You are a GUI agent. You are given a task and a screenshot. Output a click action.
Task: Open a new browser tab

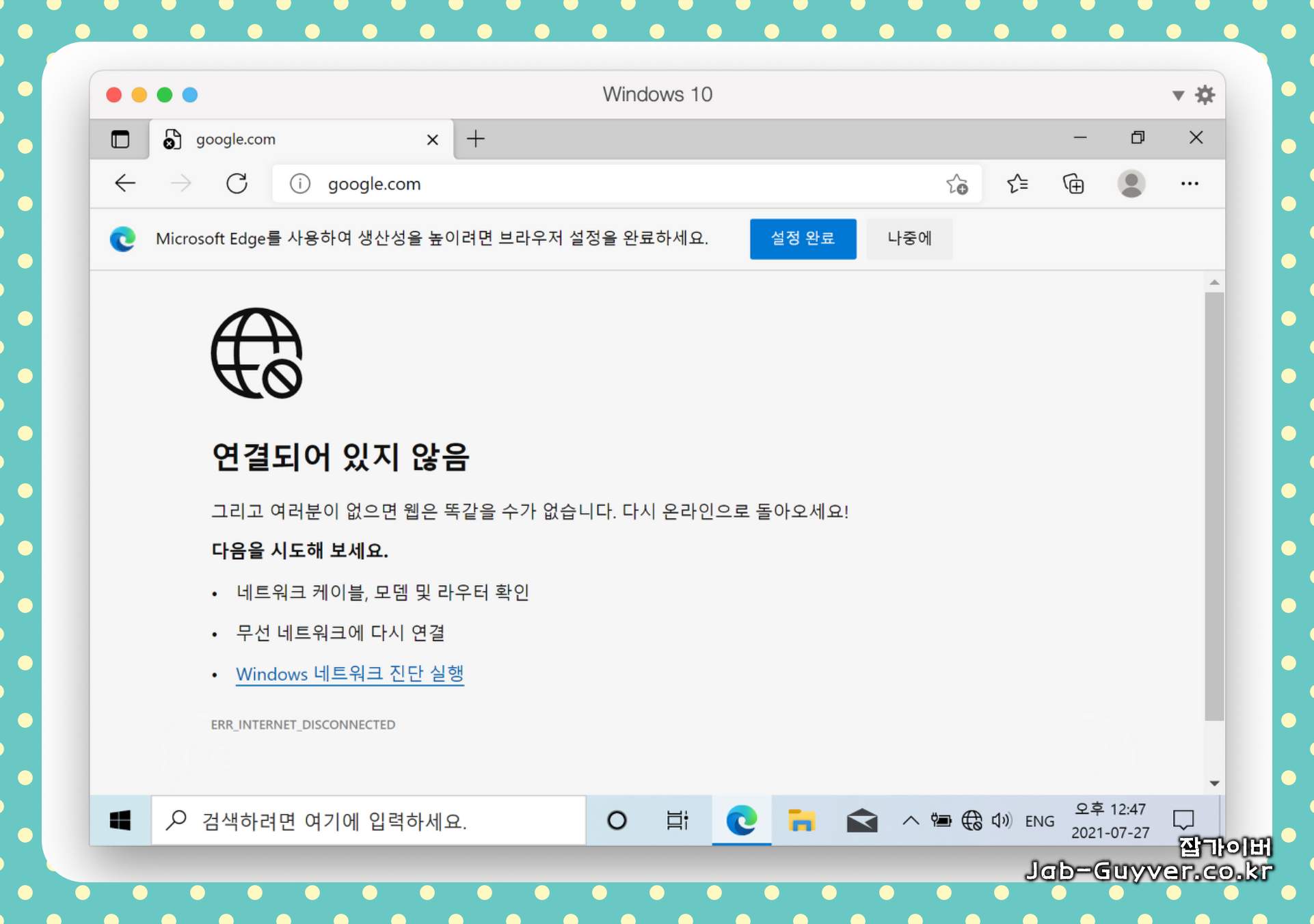476,139
